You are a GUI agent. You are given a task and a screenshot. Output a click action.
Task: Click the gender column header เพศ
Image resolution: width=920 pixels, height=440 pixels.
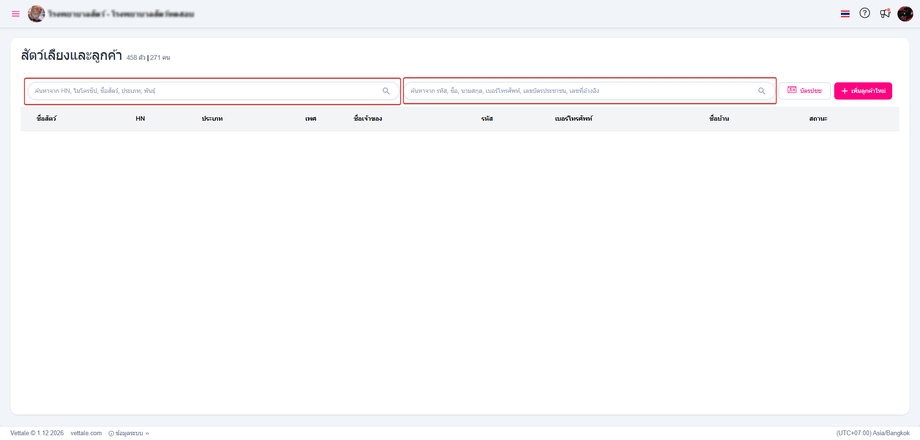click(311, 119)
